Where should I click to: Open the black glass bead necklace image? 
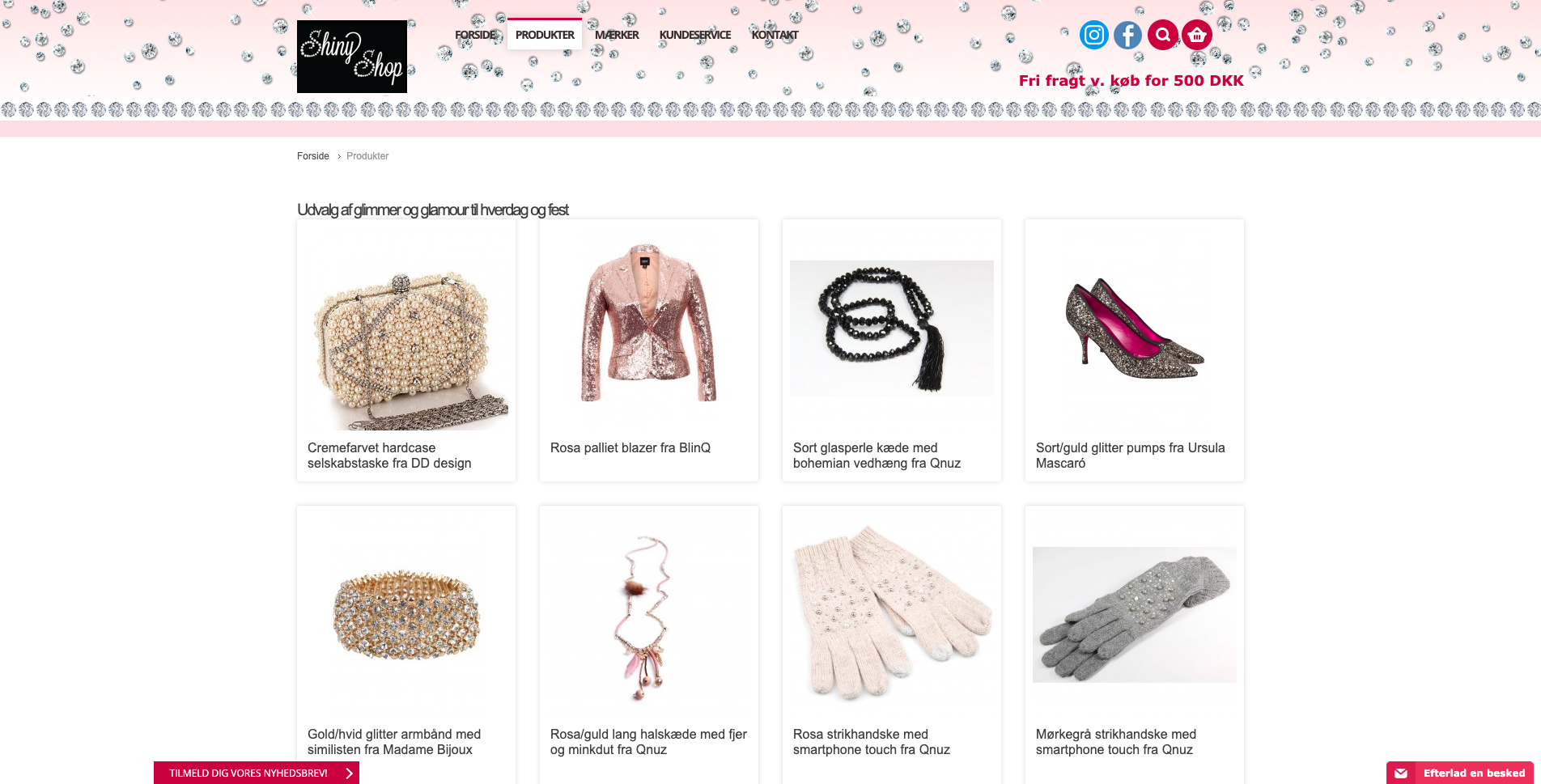892,328
